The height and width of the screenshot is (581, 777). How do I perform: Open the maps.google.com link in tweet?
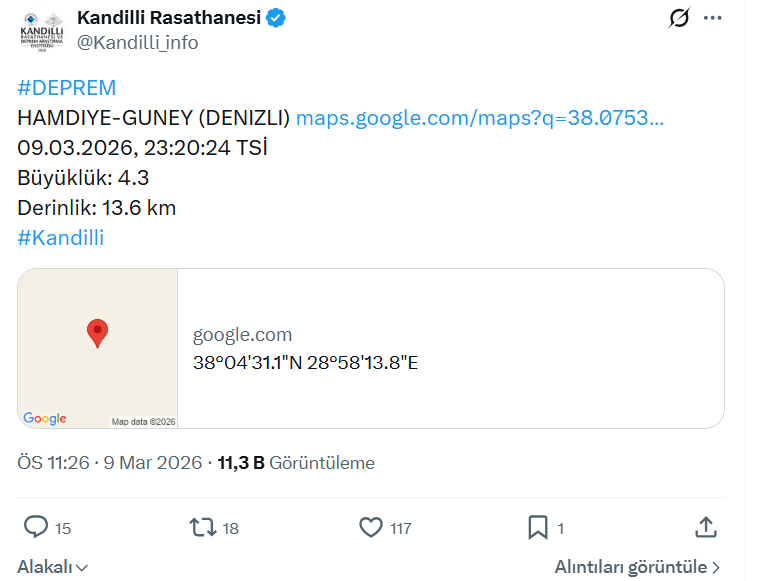(x=480, y=118)
